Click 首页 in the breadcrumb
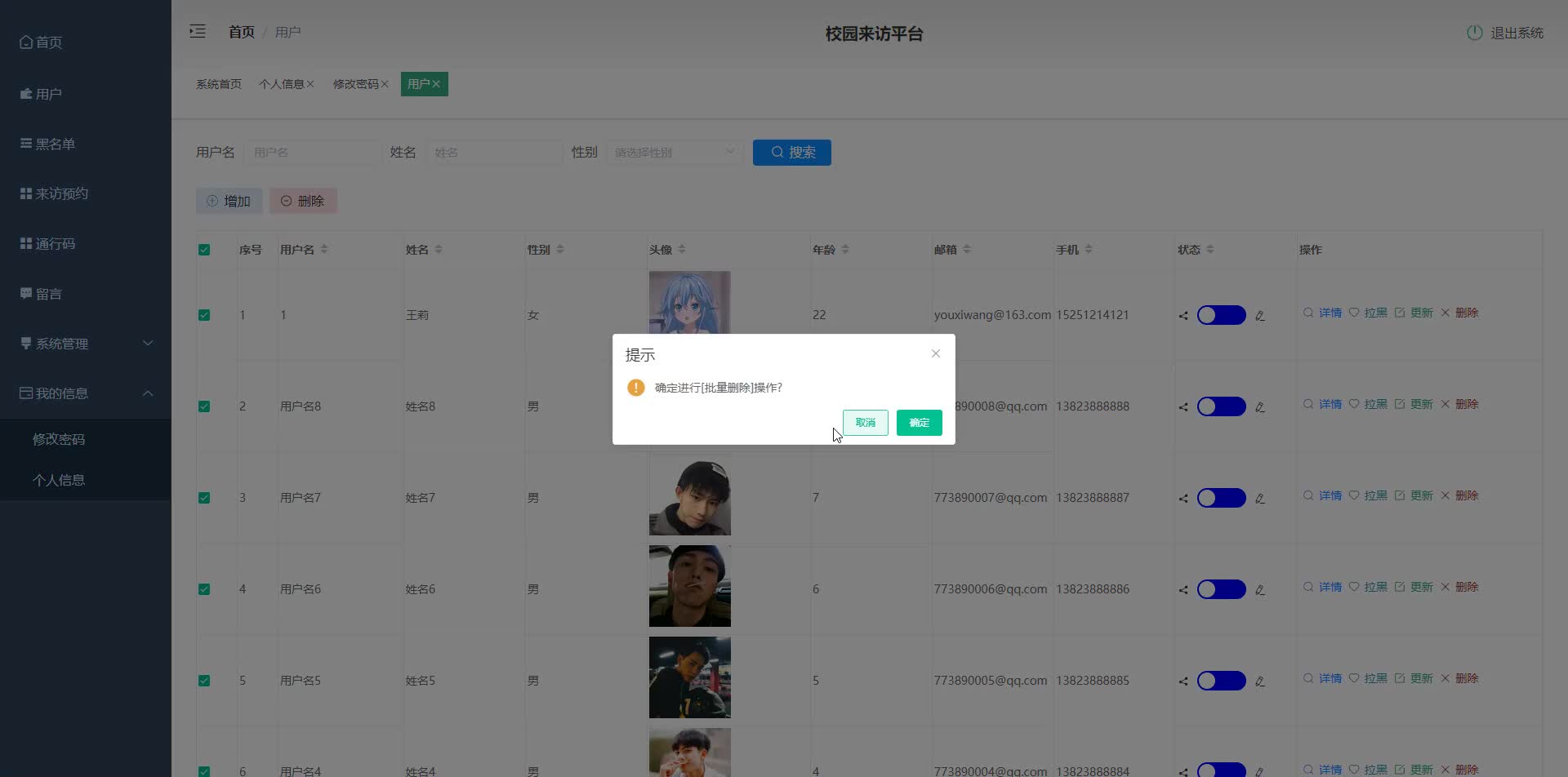 242,32
